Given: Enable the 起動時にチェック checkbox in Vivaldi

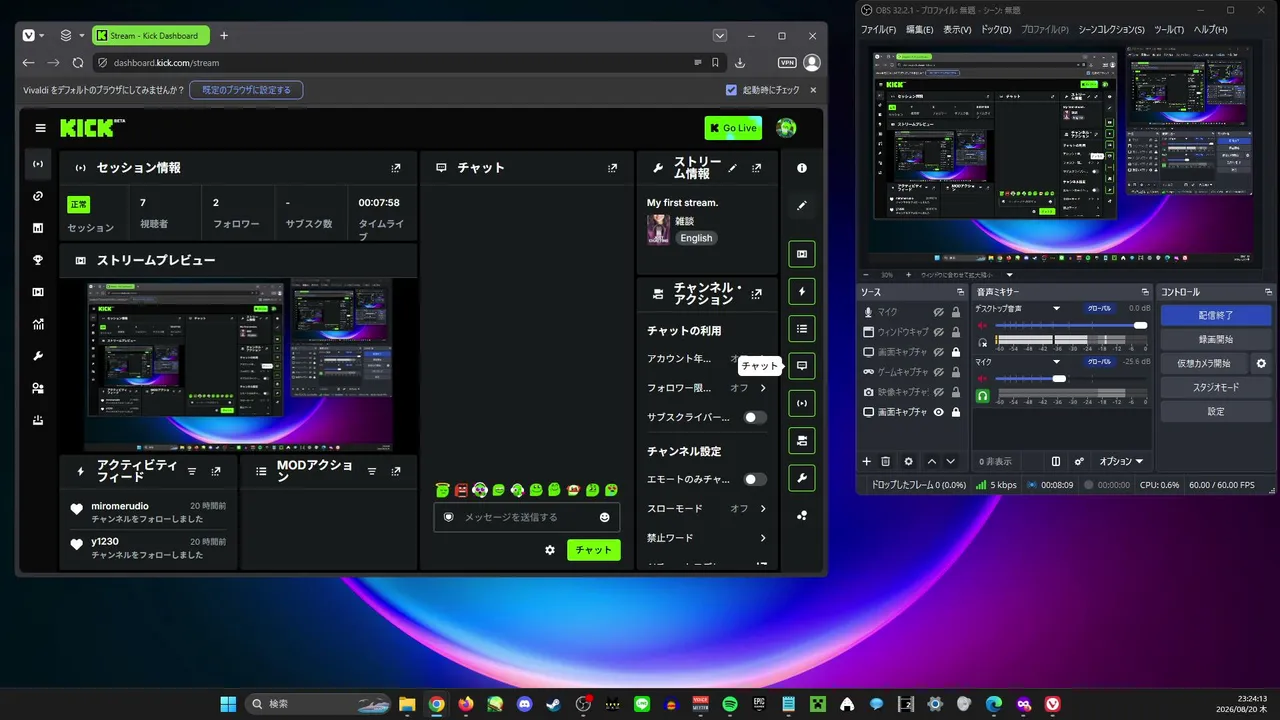Looking at the screenshot, I should point(731,90).
